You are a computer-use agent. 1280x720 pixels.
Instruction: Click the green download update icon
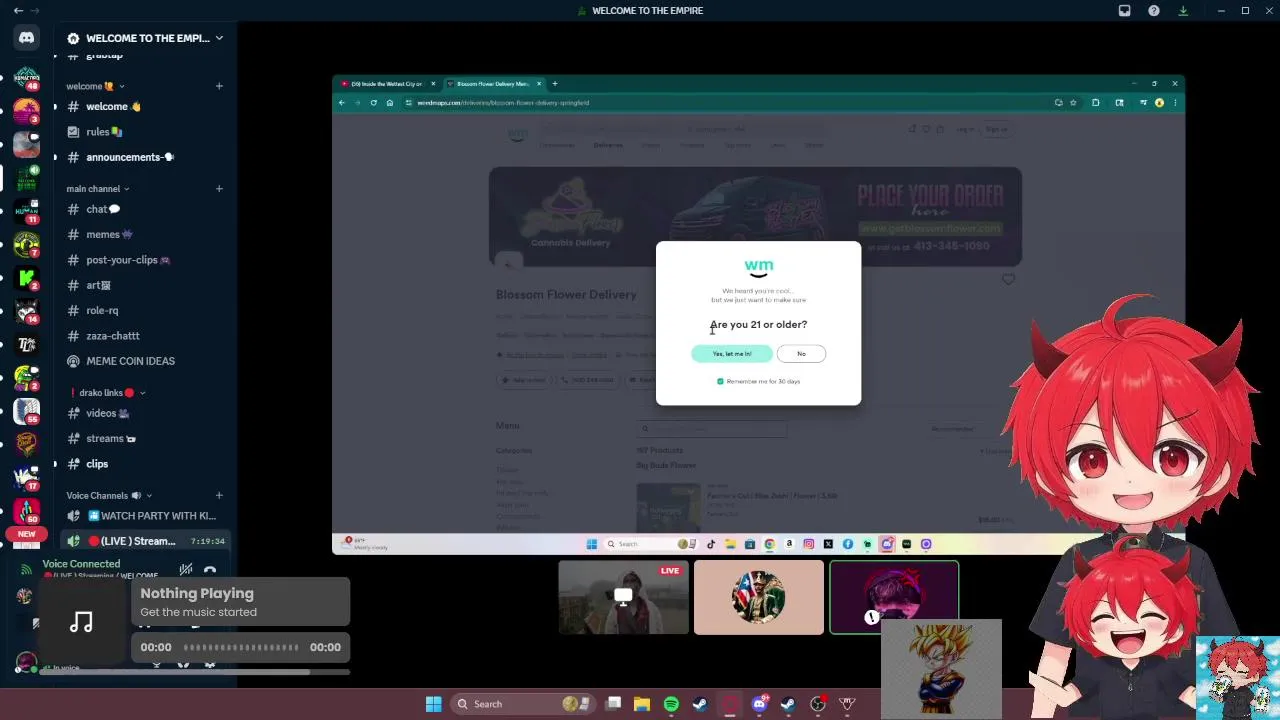pos(1183,11)
